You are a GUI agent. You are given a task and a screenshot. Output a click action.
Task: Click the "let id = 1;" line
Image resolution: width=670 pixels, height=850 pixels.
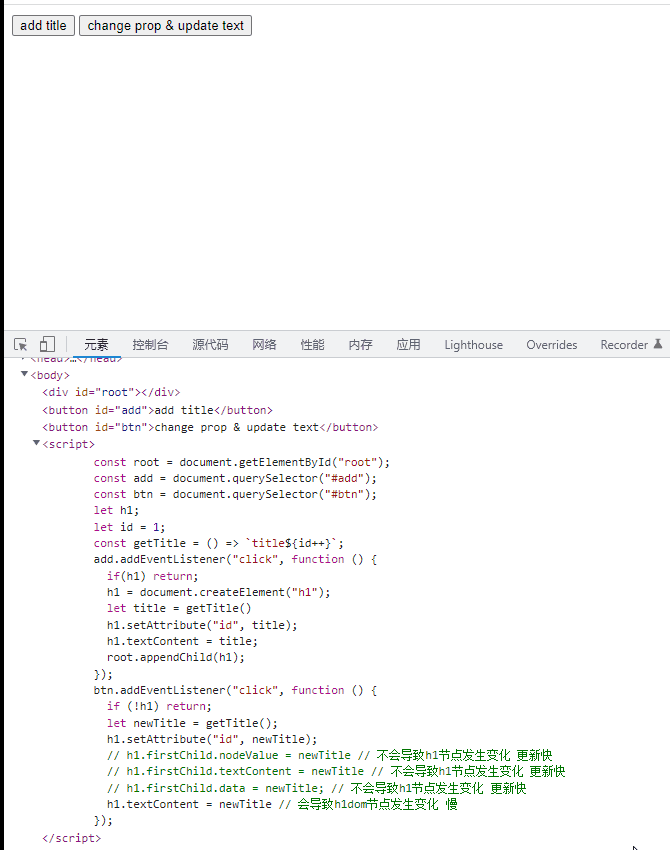[x=129, y=527]
